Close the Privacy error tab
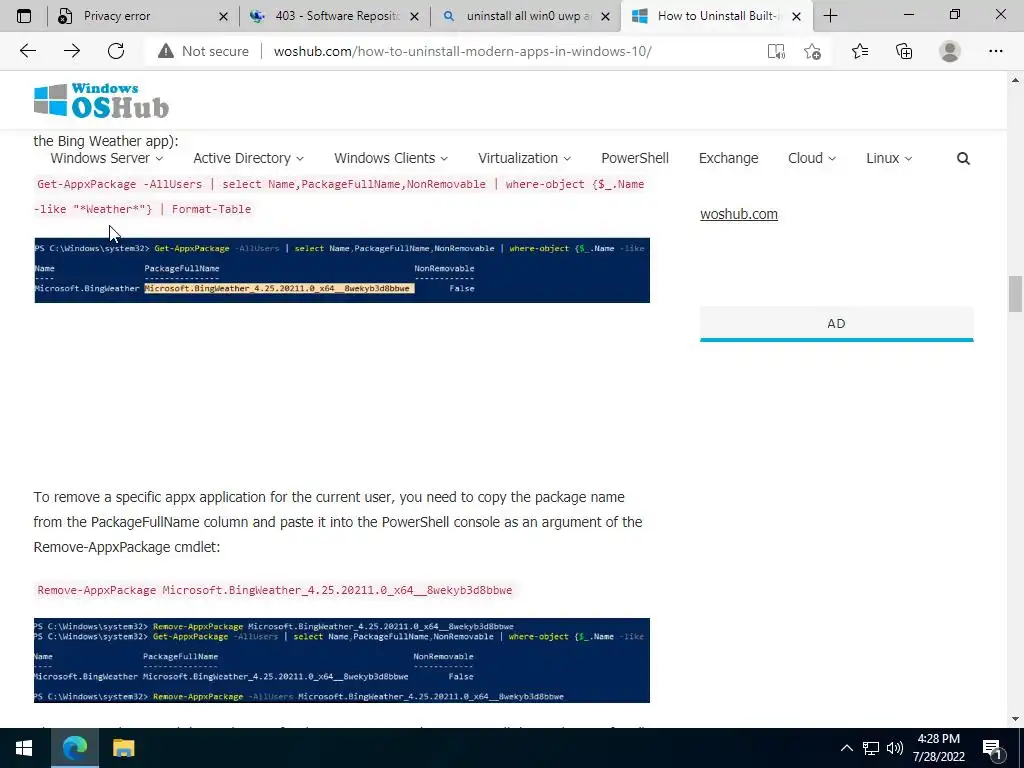This screenshot has width=1024, height=768. point(223,16)
